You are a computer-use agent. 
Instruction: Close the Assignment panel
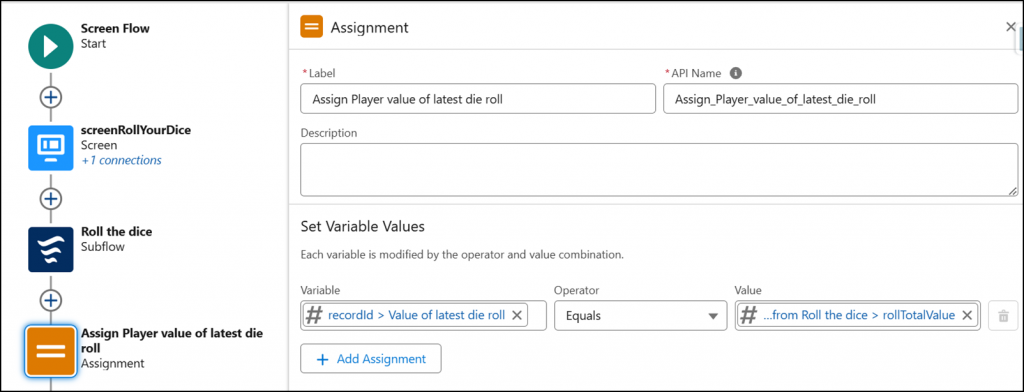(x=1011, y=27)
